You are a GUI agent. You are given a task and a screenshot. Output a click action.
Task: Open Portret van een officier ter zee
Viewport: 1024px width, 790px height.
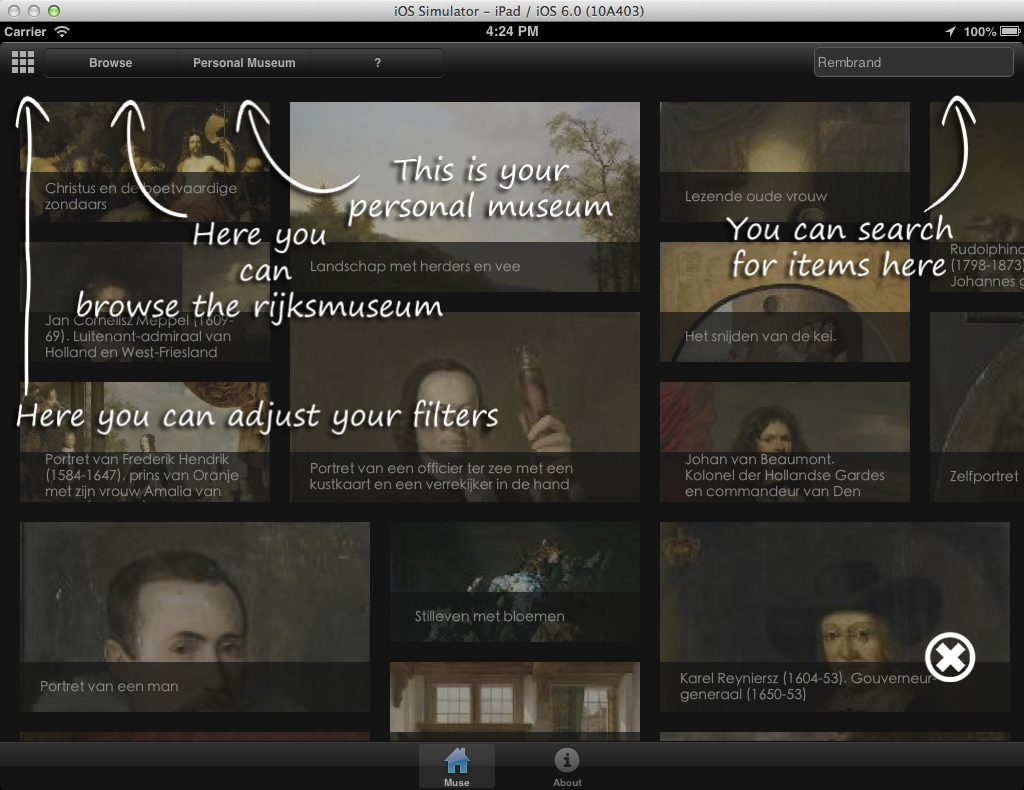click(465, 407)
